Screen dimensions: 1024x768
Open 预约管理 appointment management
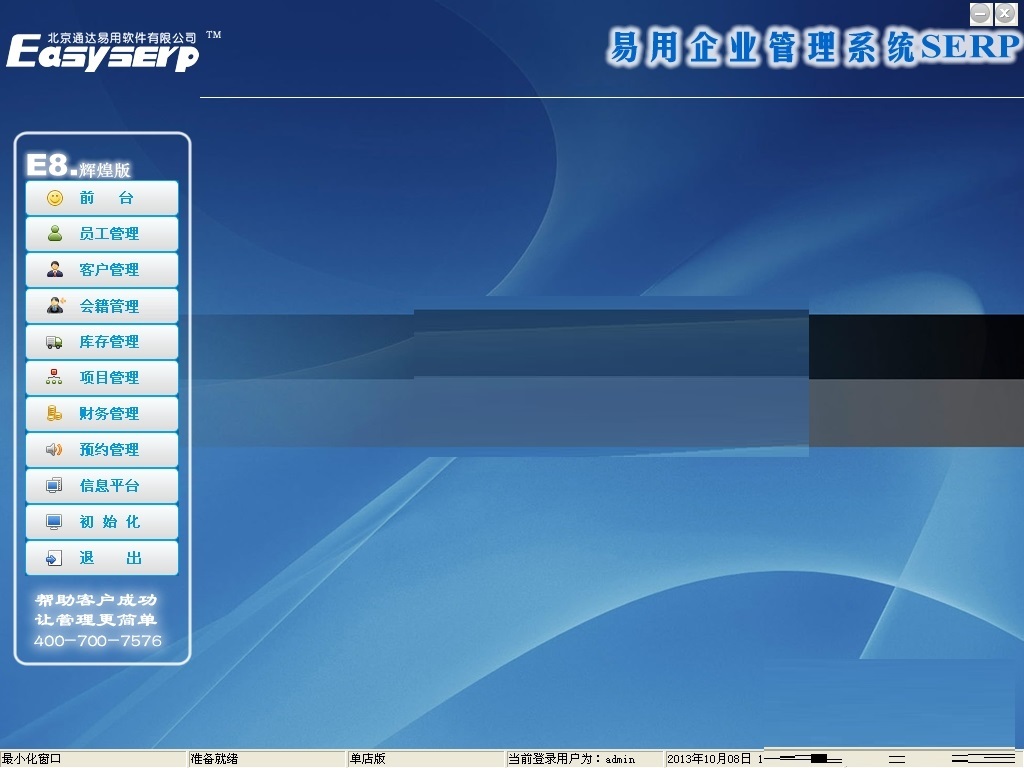(102, 449)
